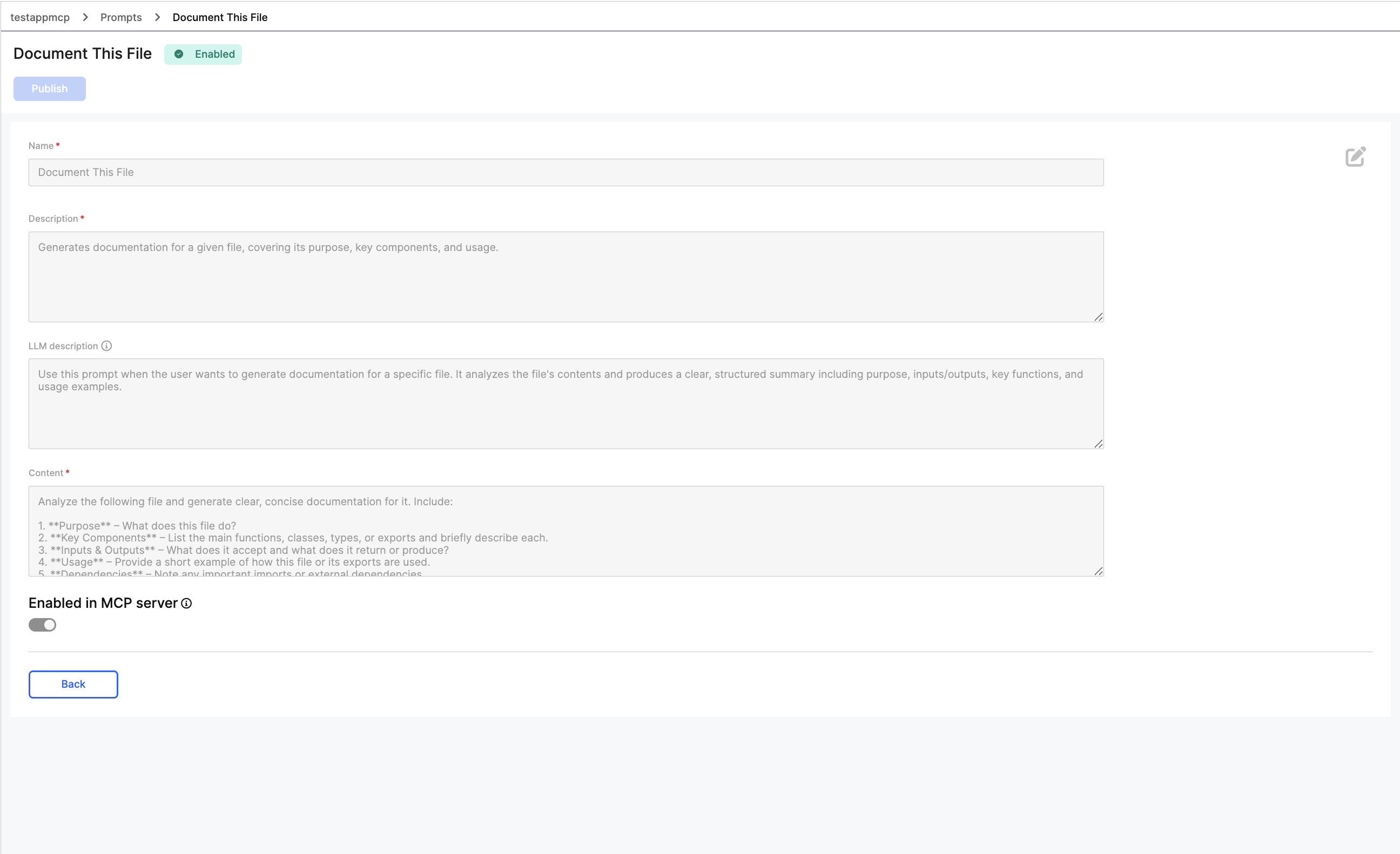Click the Enabled status badge
The height and width of the screenshot is (854, 1400).
203,54
